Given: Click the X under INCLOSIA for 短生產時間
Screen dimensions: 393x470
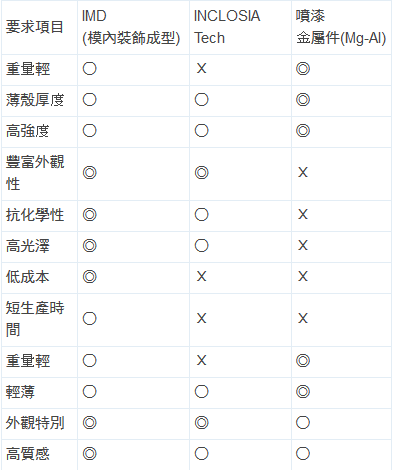Looking at the screenshot, I should coord(201,318).
